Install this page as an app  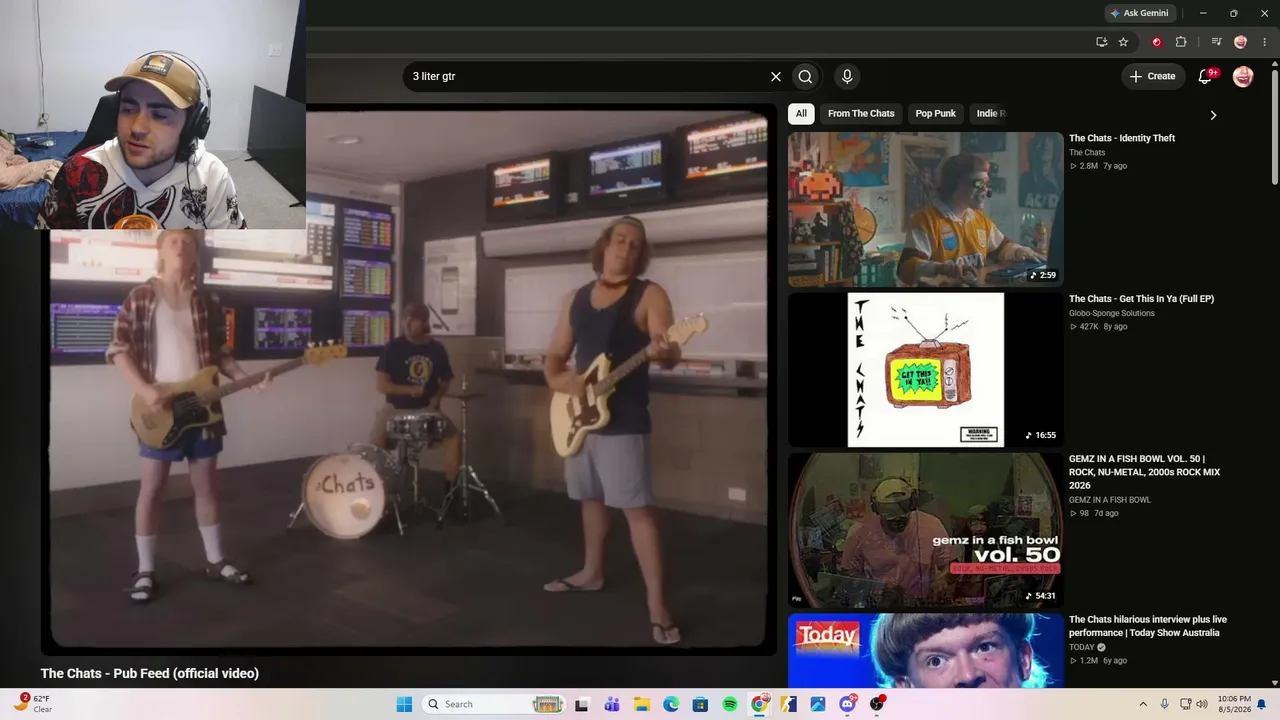(x=1101, y=42)
